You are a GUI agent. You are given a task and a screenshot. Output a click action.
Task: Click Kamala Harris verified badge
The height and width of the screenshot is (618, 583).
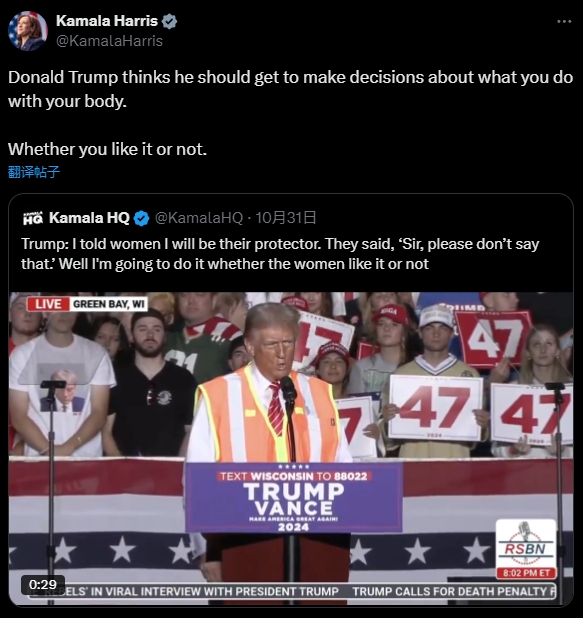click(x=169, y=21)
